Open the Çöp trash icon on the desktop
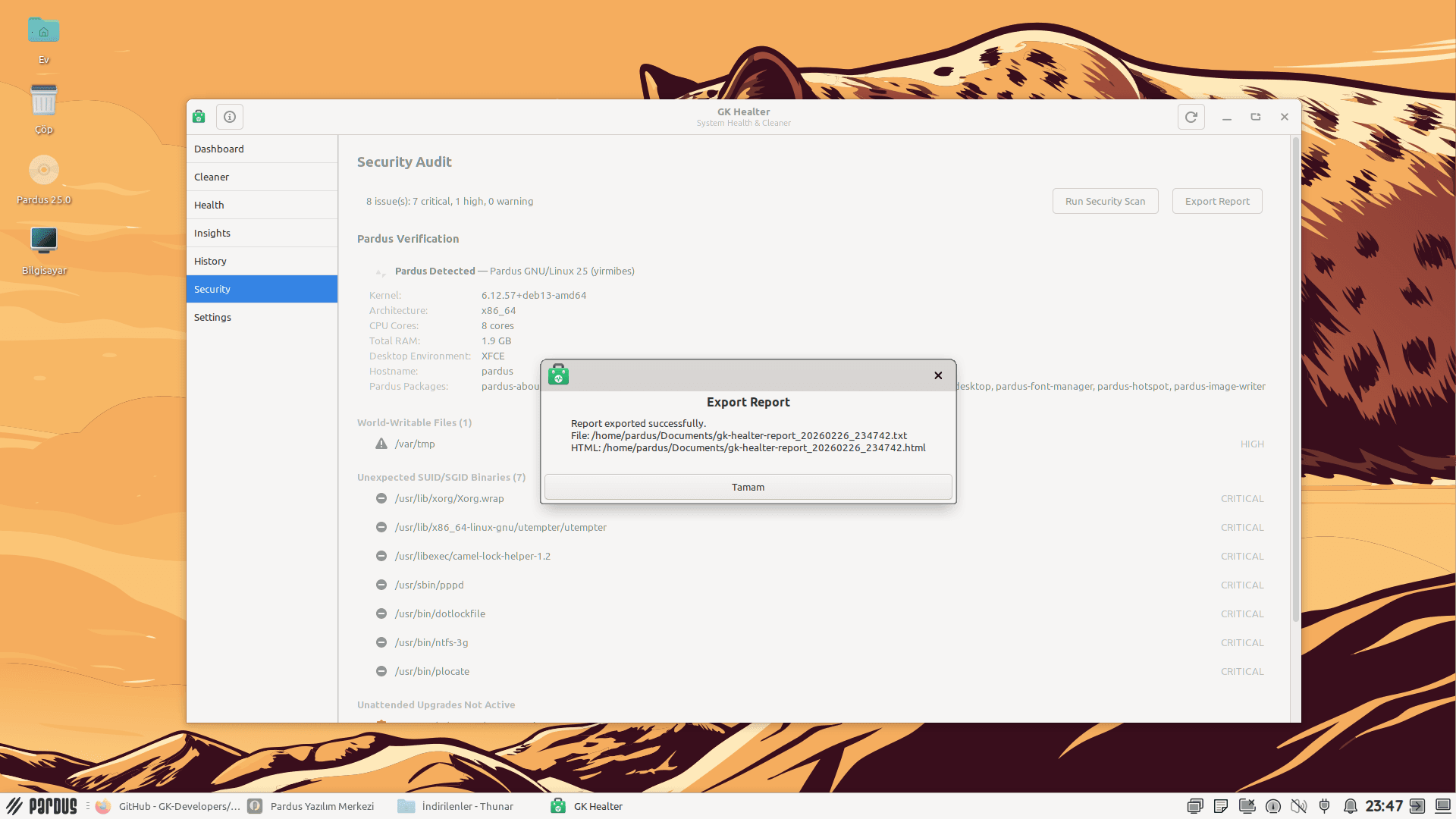 coord(43,99)
